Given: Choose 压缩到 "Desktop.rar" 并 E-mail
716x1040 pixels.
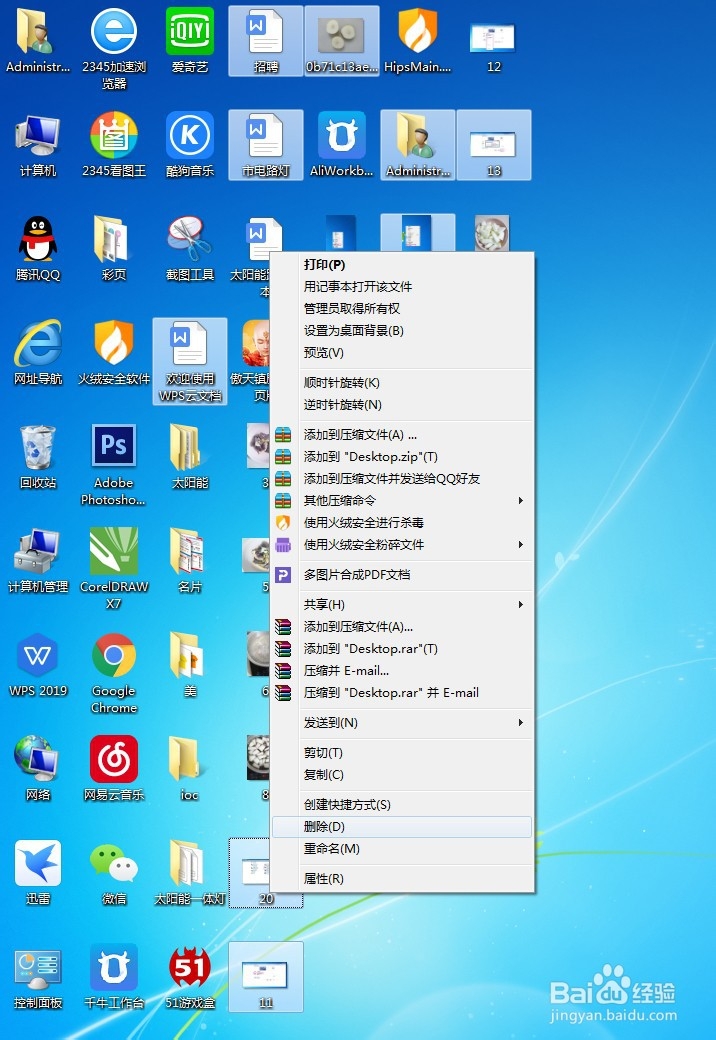Looking at the screenshot, I should coord(402,692).
